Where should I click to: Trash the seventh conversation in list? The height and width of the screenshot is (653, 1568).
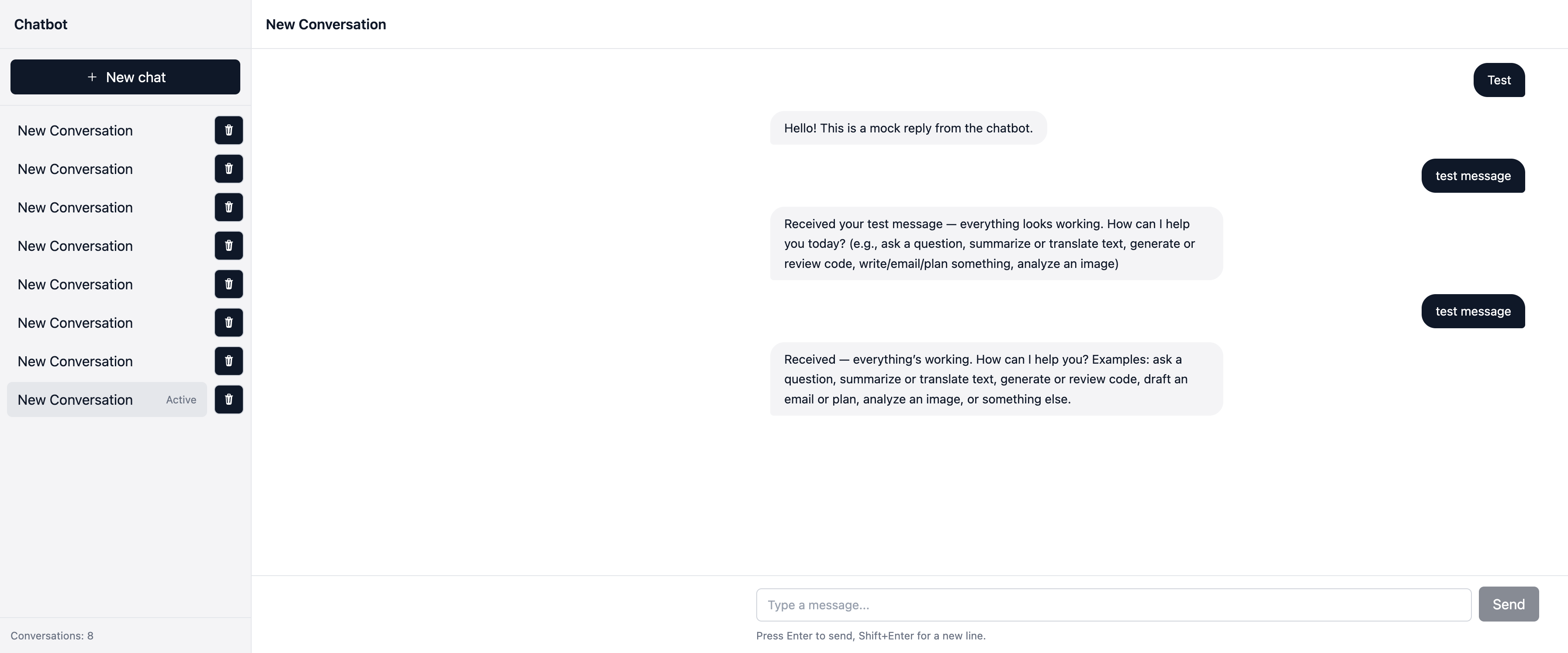click(x=228, y=361)
